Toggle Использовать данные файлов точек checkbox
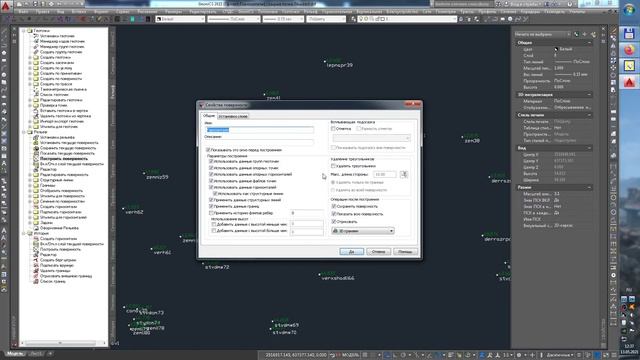The height and width of the screenshot is (360, 640). (x=211, y=180)
